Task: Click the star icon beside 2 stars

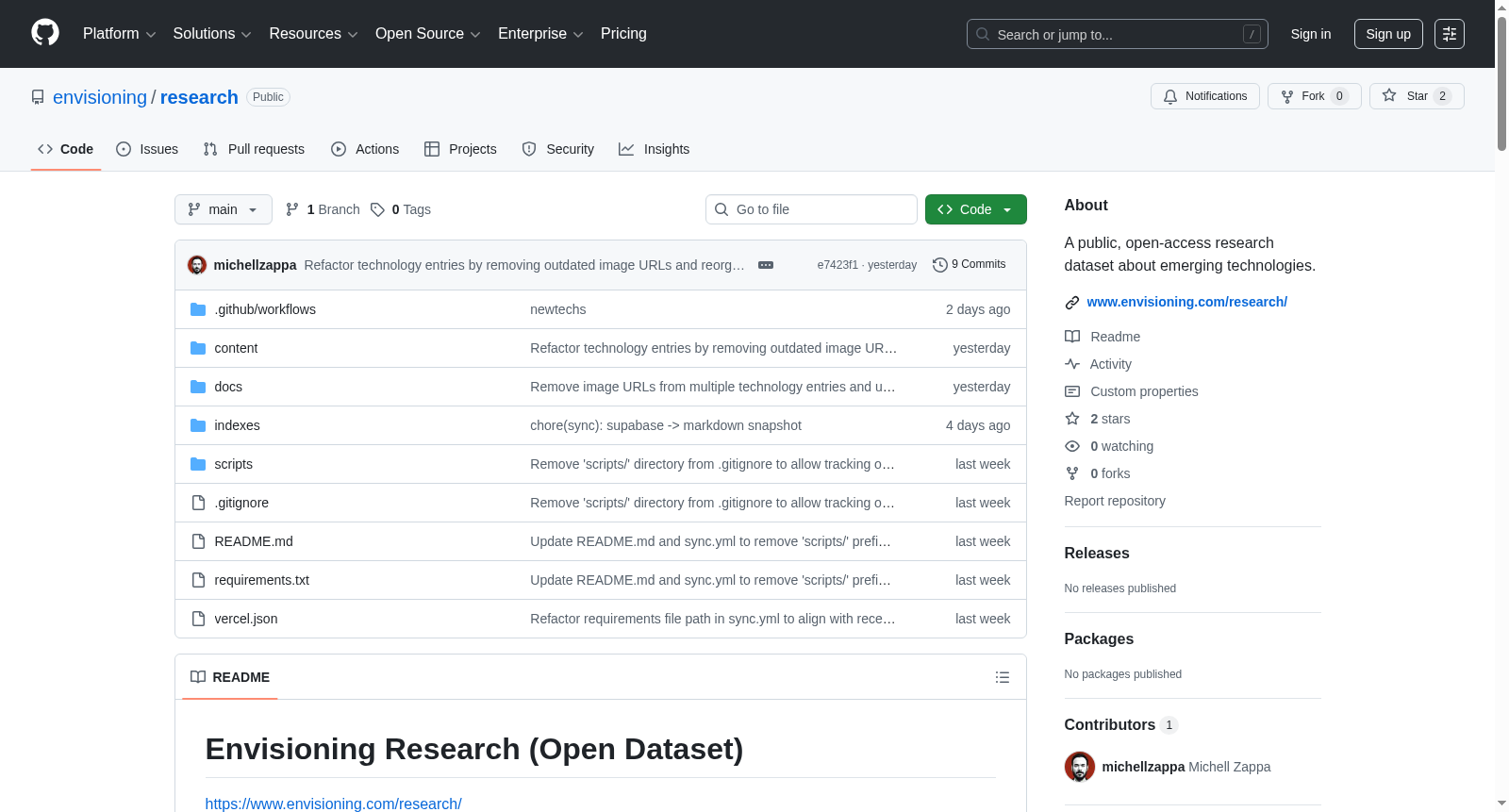Action: click(1072, 419)
